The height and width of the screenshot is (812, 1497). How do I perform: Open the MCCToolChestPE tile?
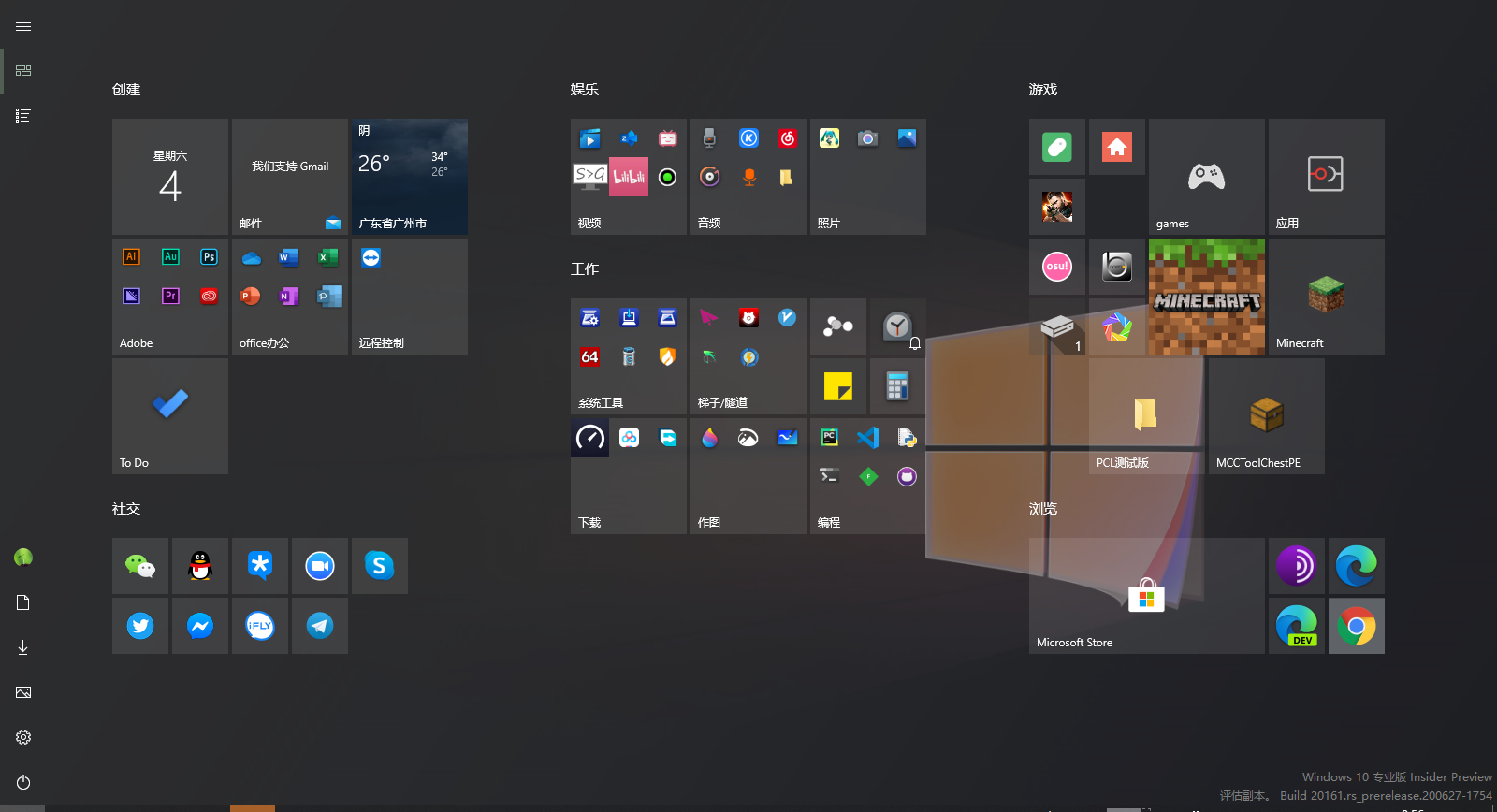(x=1267, y=416)
